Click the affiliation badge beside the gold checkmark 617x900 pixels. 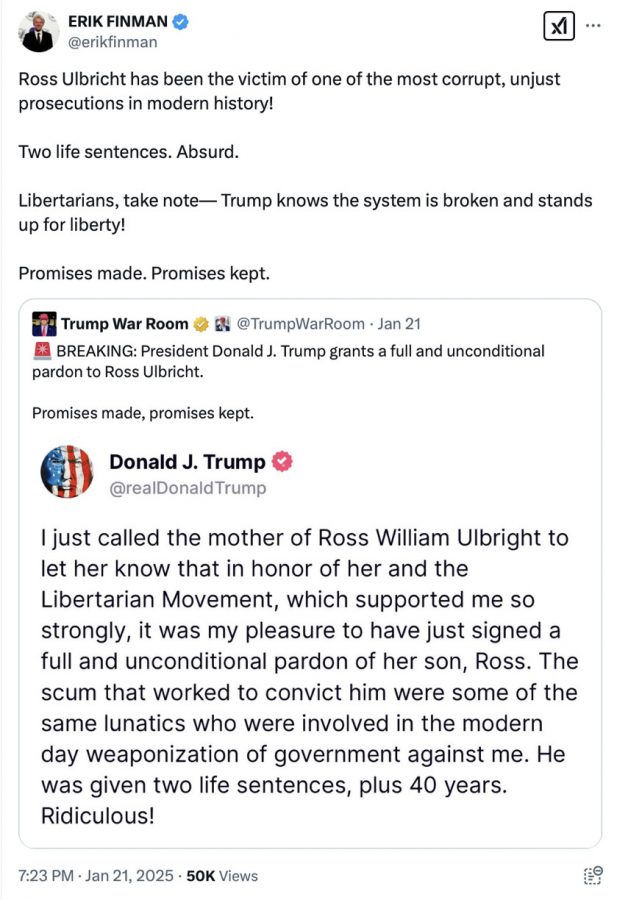click(221, 324)
